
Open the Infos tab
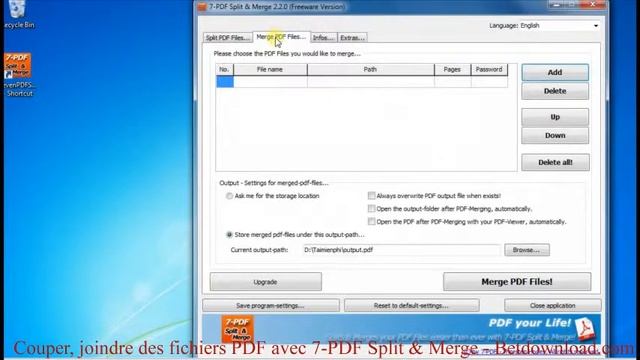coord(324,38)
